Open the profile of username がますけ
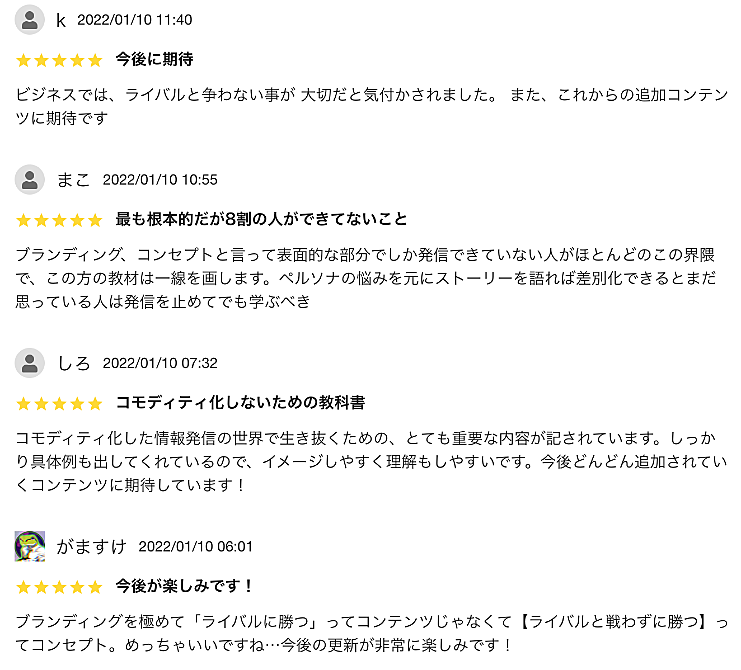Viewport: 741px width, 670px height. 91,547
